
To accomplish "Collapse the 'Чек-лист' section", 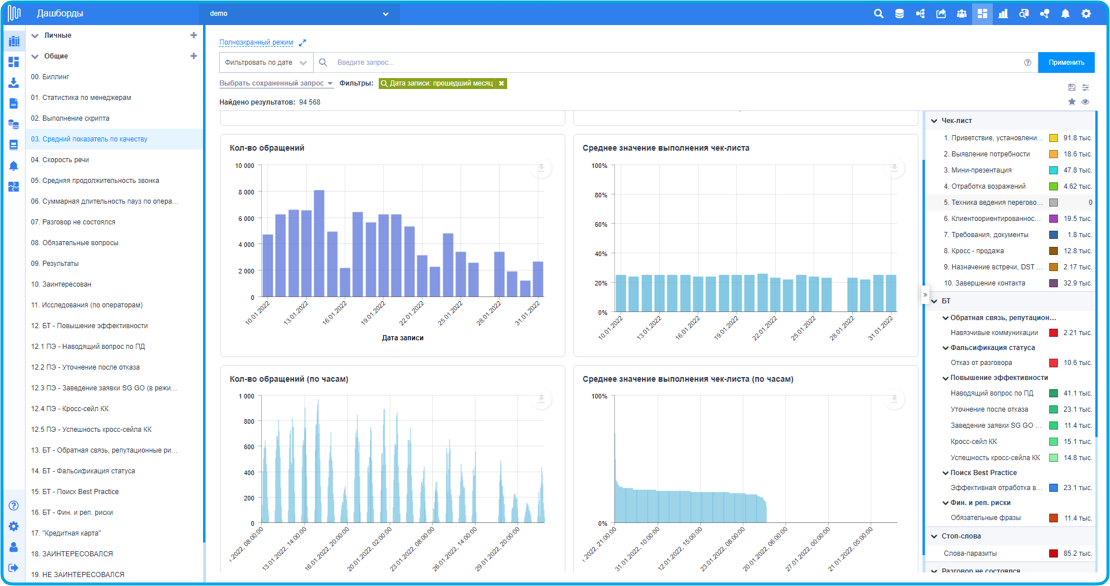I will click(934, 121).
